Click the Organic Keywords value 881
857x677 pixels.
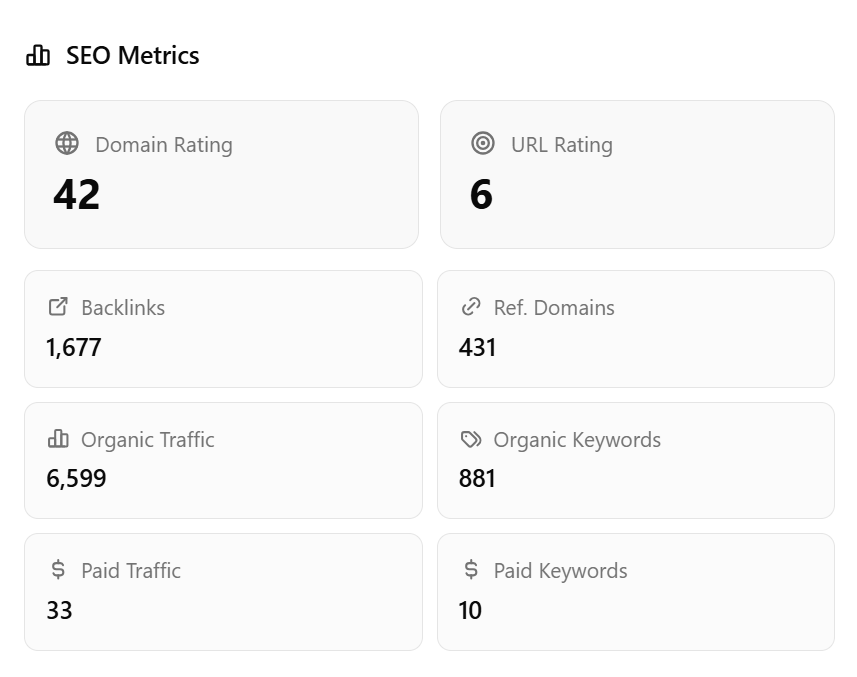(x=478, y=479)
